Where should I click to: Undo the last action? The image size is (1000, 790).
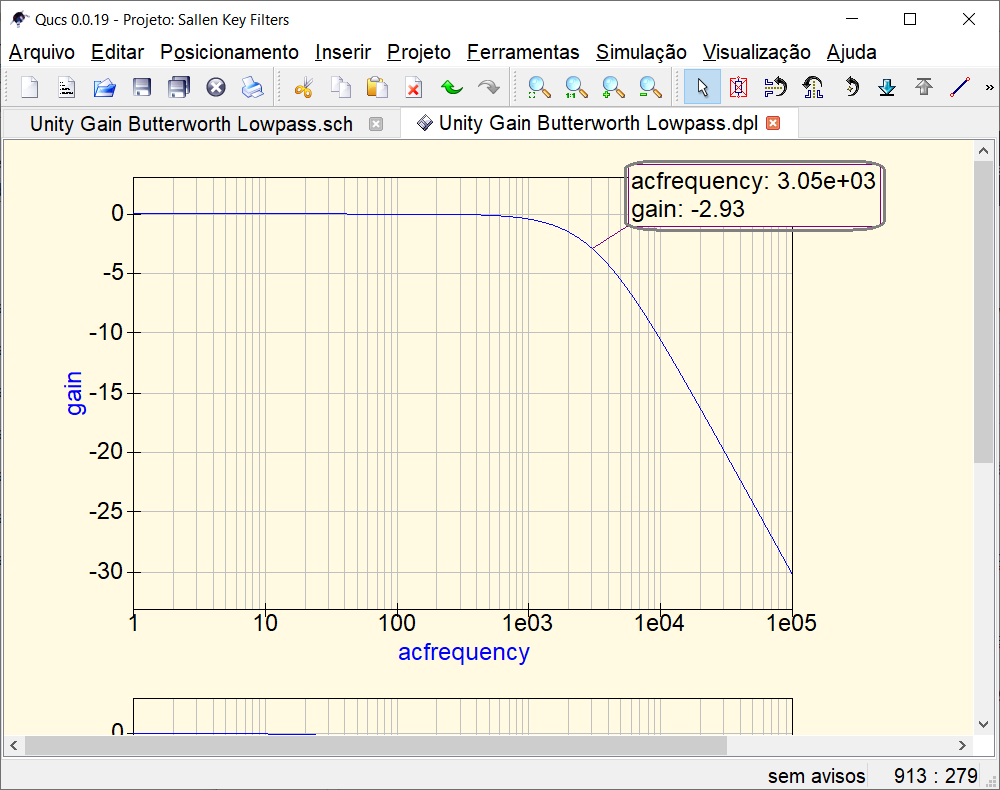(x=451, y=87)
